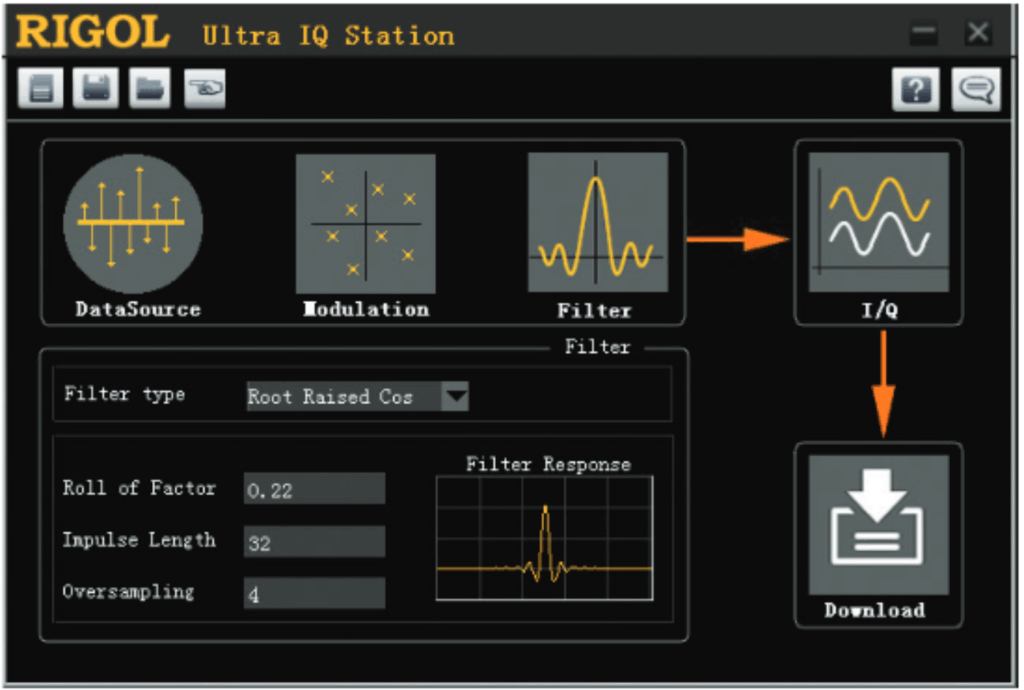Click the Impulse Length value field
Viewport: 1024px width, 690px height.
[314, 542]
